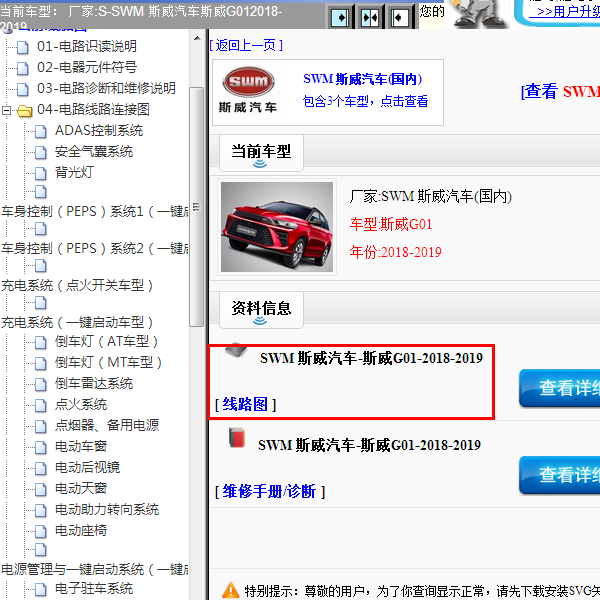The width and height of the screenshot is (600, 600).
Task: Open 倒车灯（MT车型） diagram
Action: pyautogui.click(x=109, y=362)
